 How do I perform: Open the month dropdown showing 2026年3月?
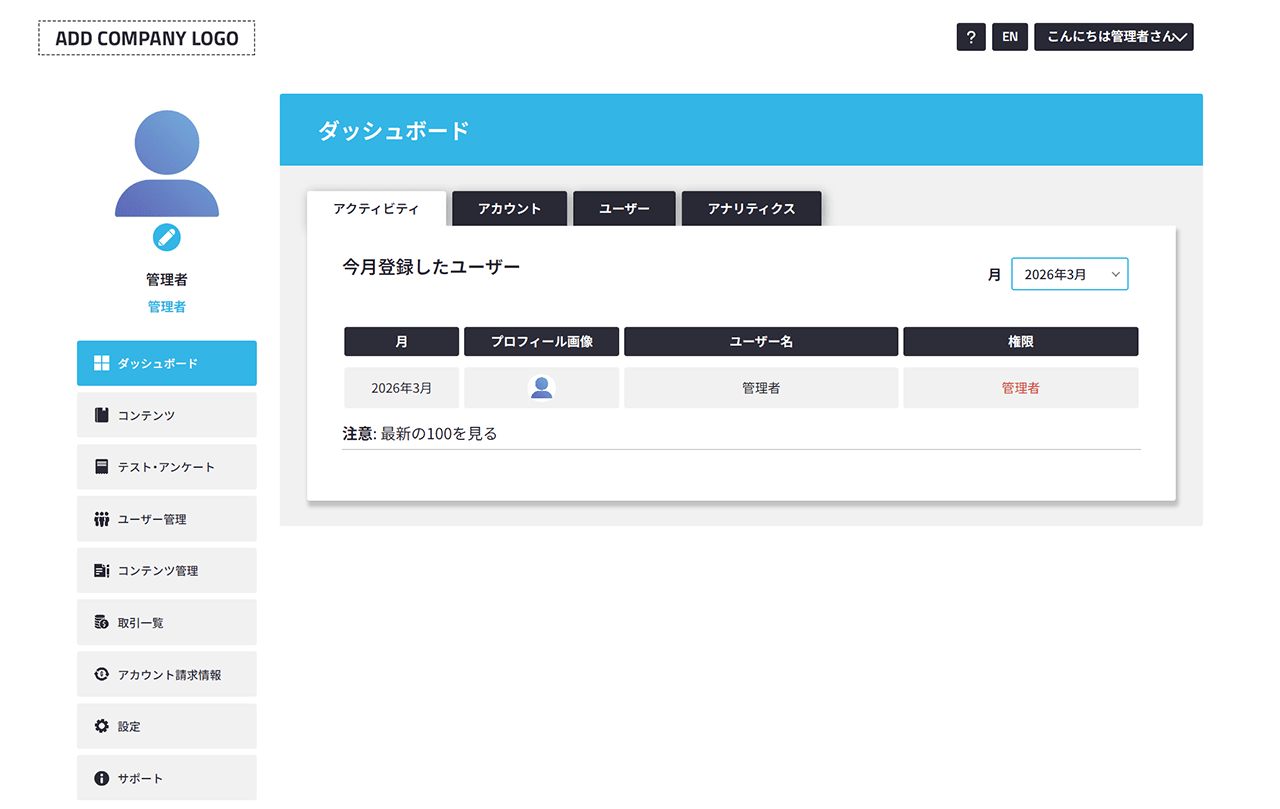click(x=1069, y=273)
